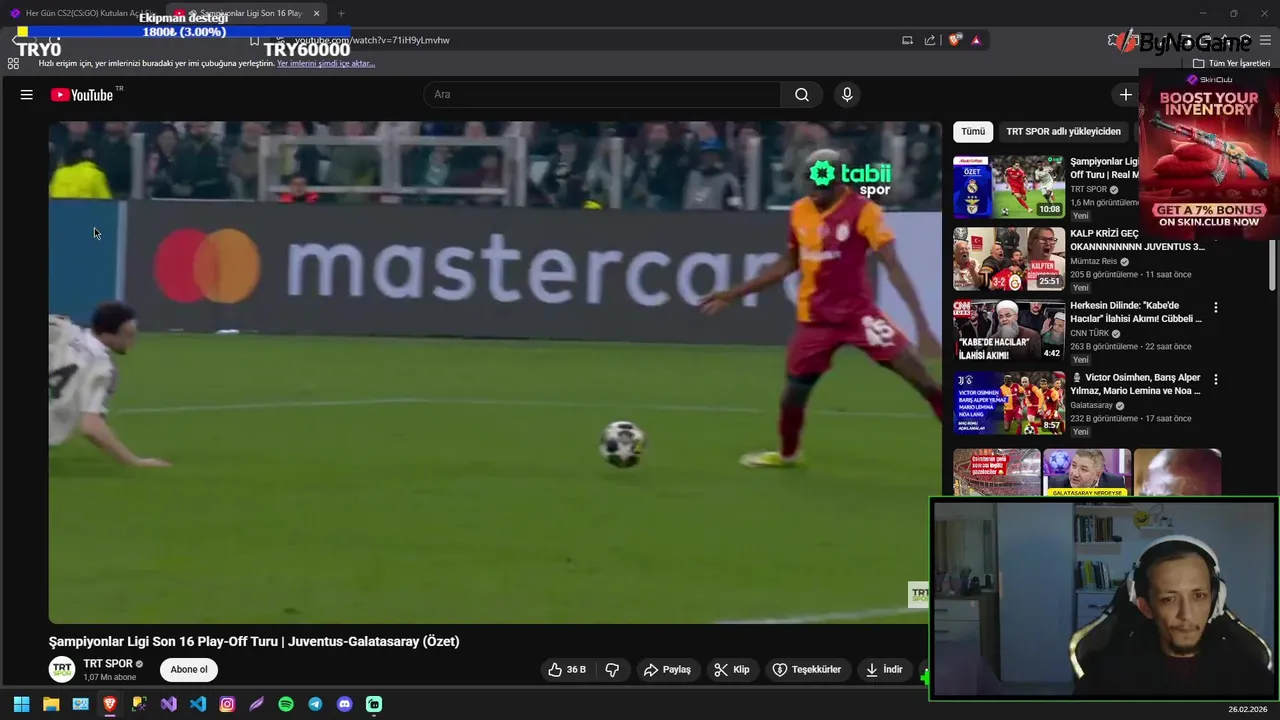This screenshot has height=720, width=1280.
Task: Dislike the video with thumbs-down button
Action: (x=612, y=670)
